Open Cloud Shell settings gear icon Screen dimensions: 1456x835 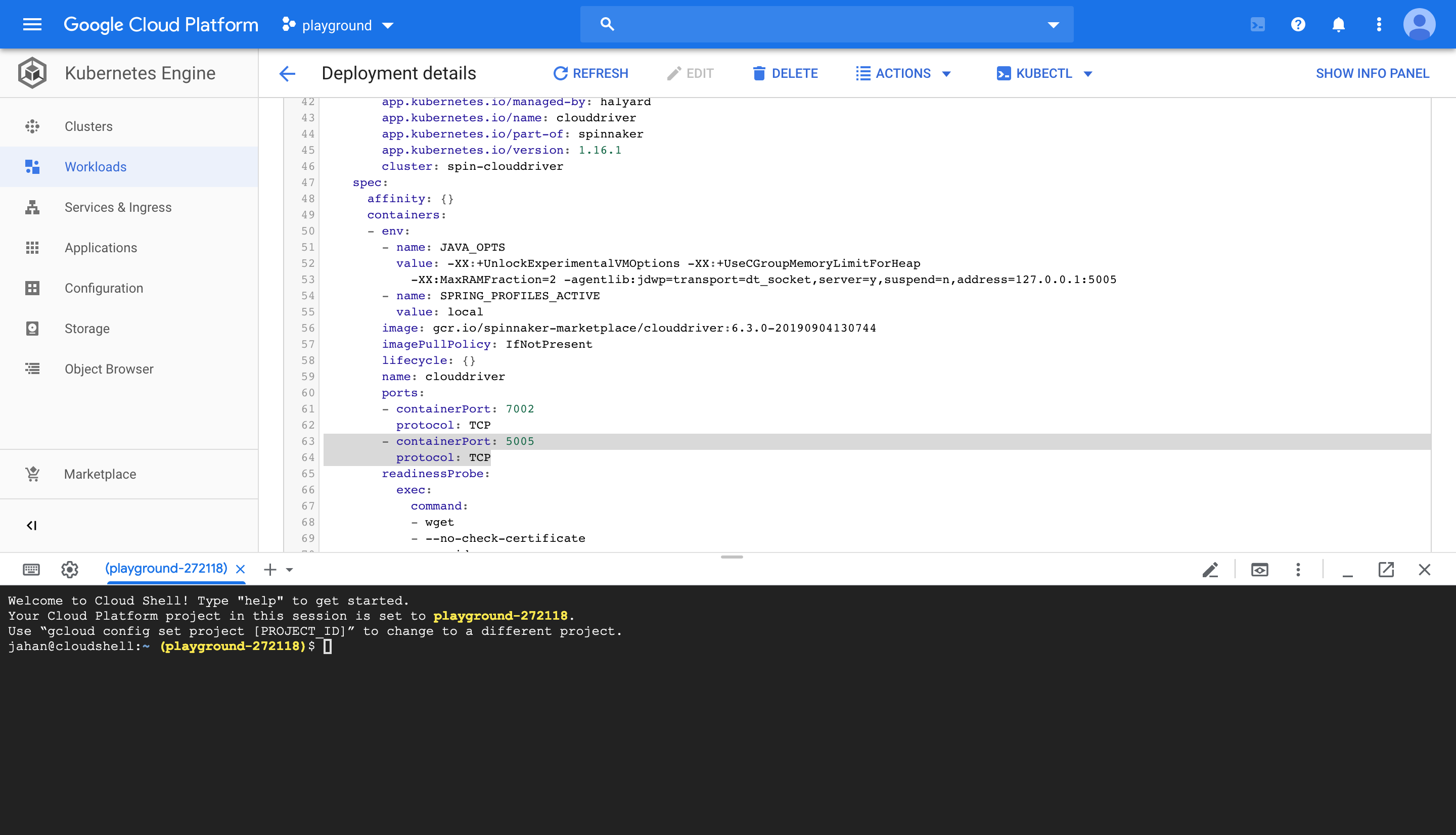click(x=70, y=570)
